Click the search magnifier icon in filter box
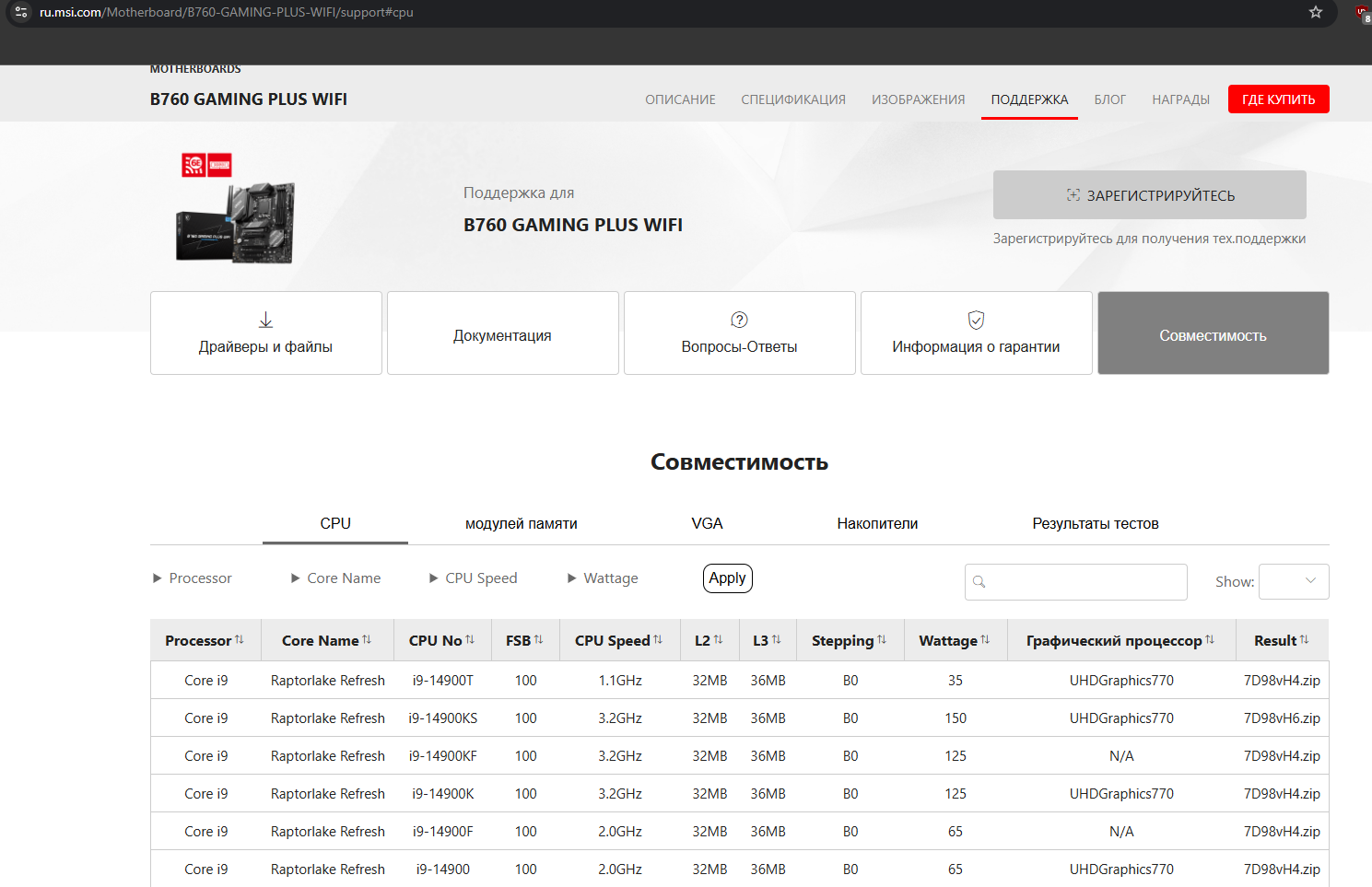The height and width of the screenshot is (887, 1372). (x=979, y=582)
